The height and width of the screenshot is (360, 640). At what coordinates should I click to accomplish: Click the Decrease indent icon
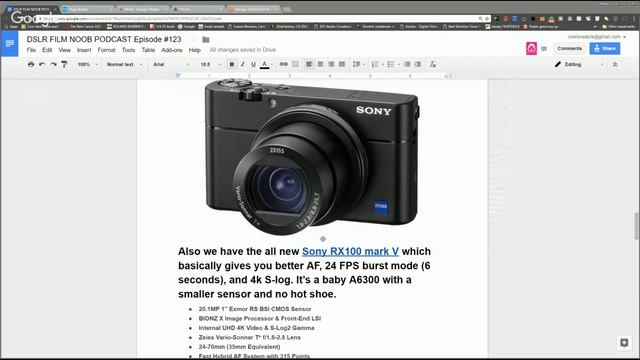click(x=407, y=64)
